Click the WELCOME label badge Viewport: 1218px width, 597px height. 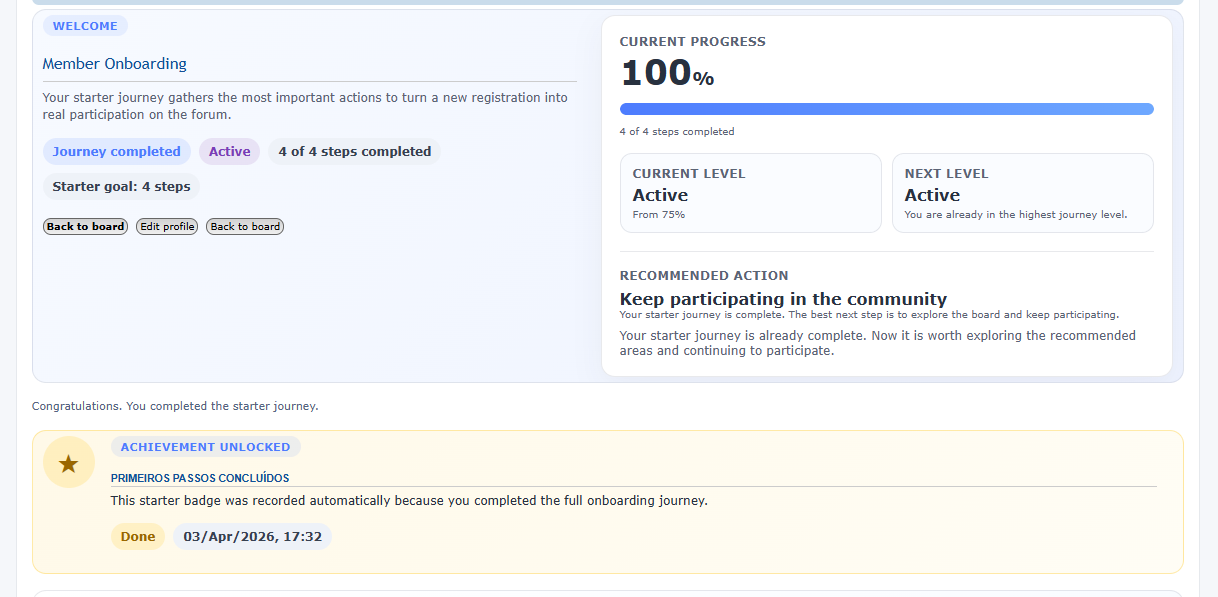click(x=85, y=26)
